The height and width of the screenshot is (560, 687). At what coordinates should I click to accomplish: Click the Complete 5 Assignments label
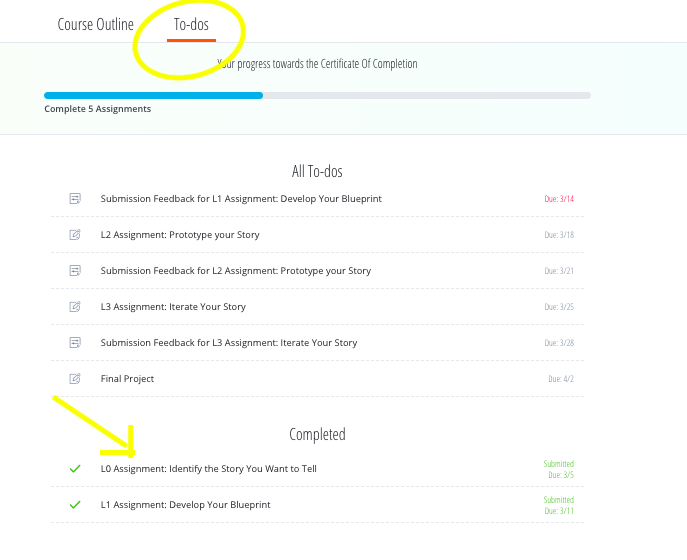coord(98,109)
